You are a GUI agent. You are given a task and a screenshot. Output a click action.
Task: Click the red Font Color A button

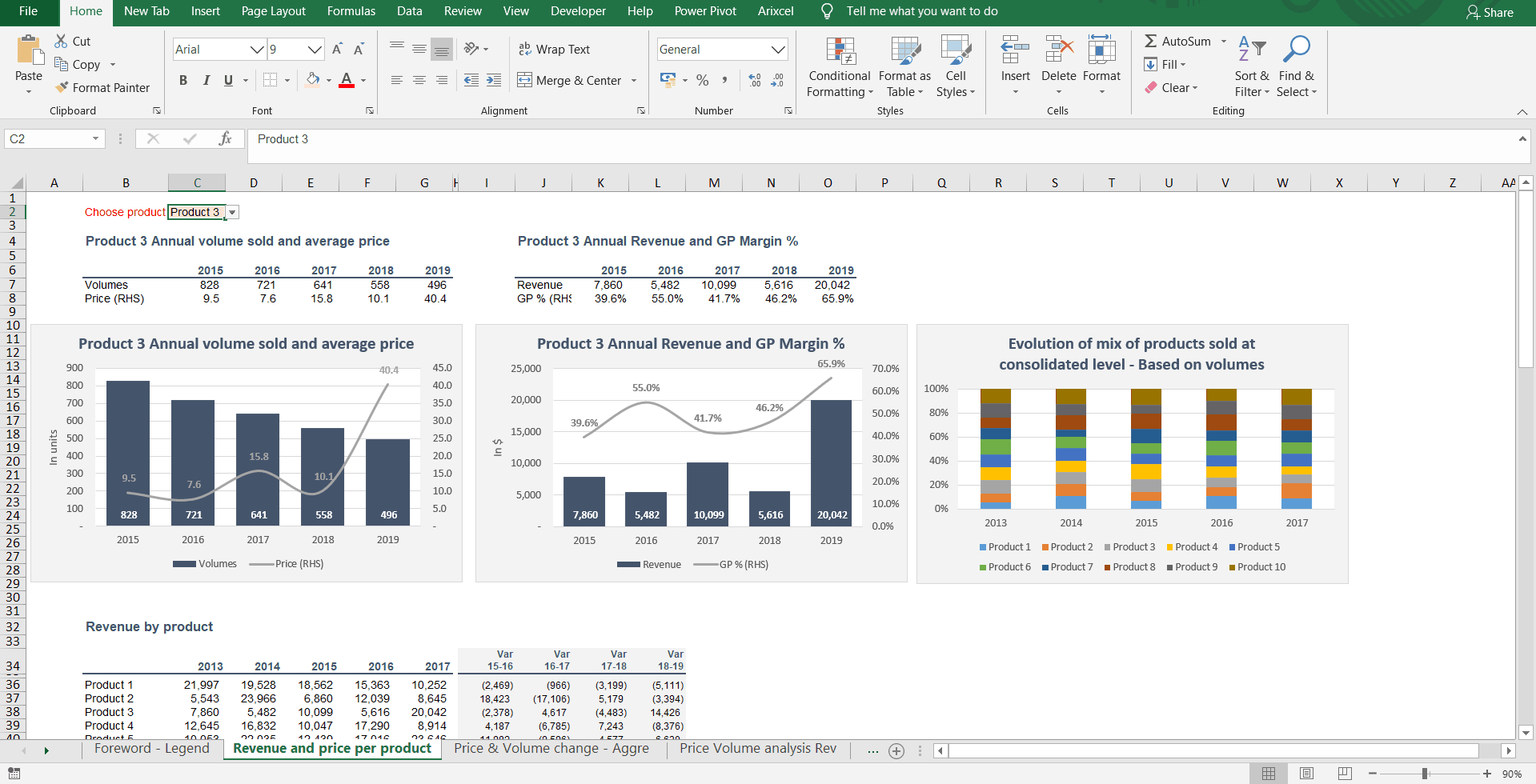point(347,80)
